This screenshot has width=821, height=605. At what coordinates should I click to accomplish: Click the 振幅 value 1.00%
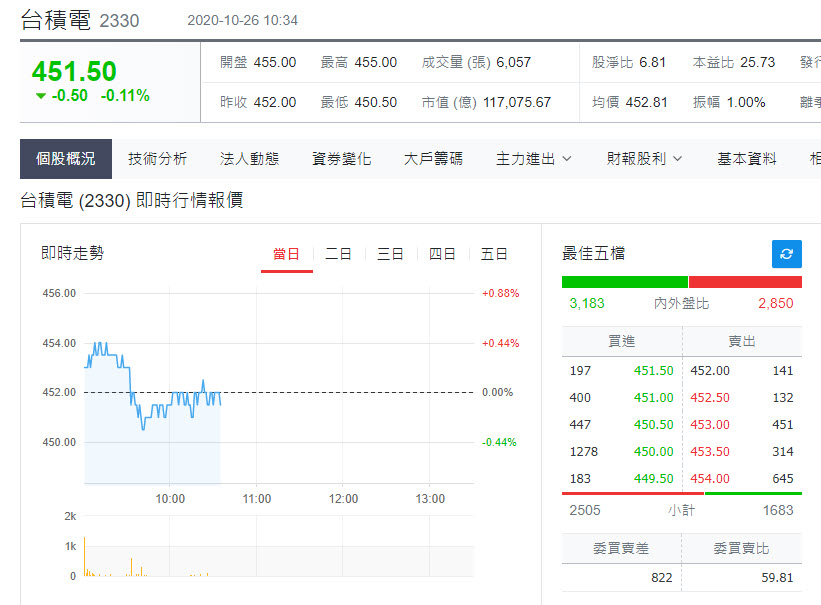point(746,102)
